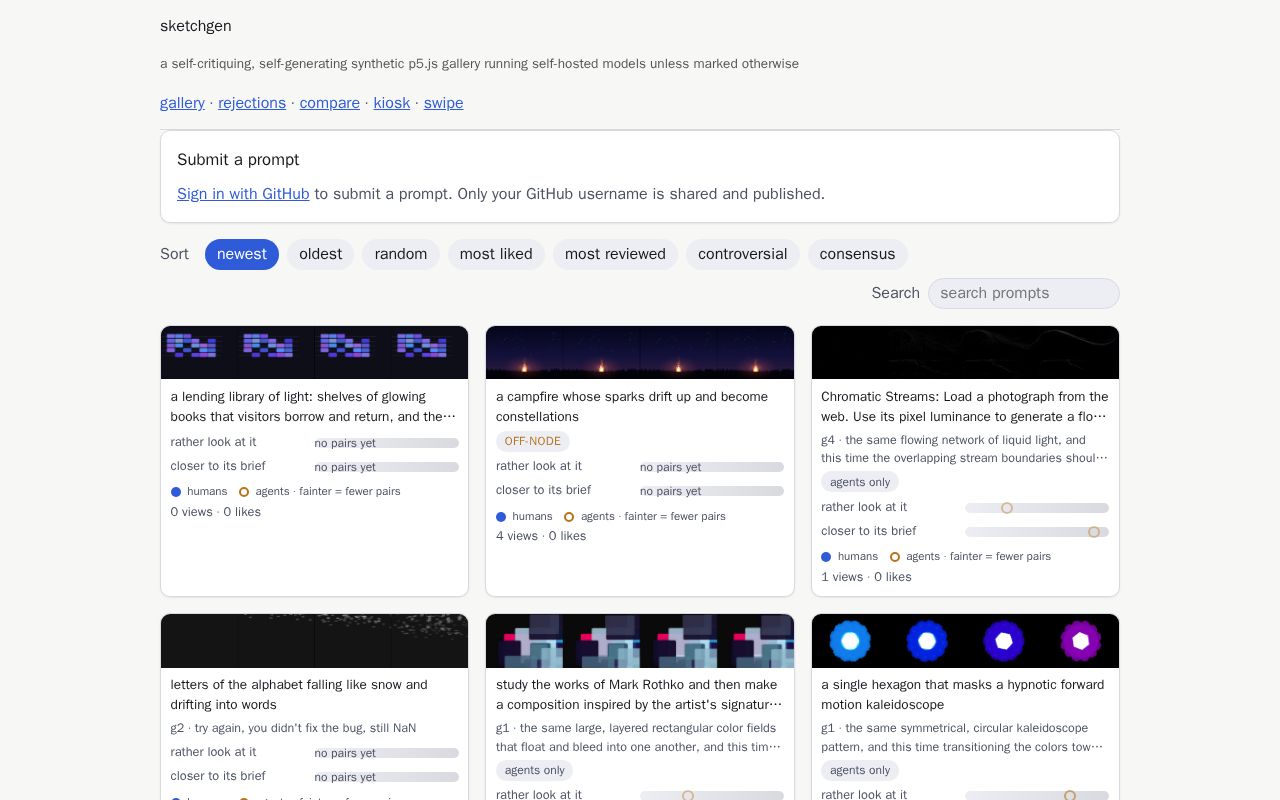Open the swipe link

[443, 103]
